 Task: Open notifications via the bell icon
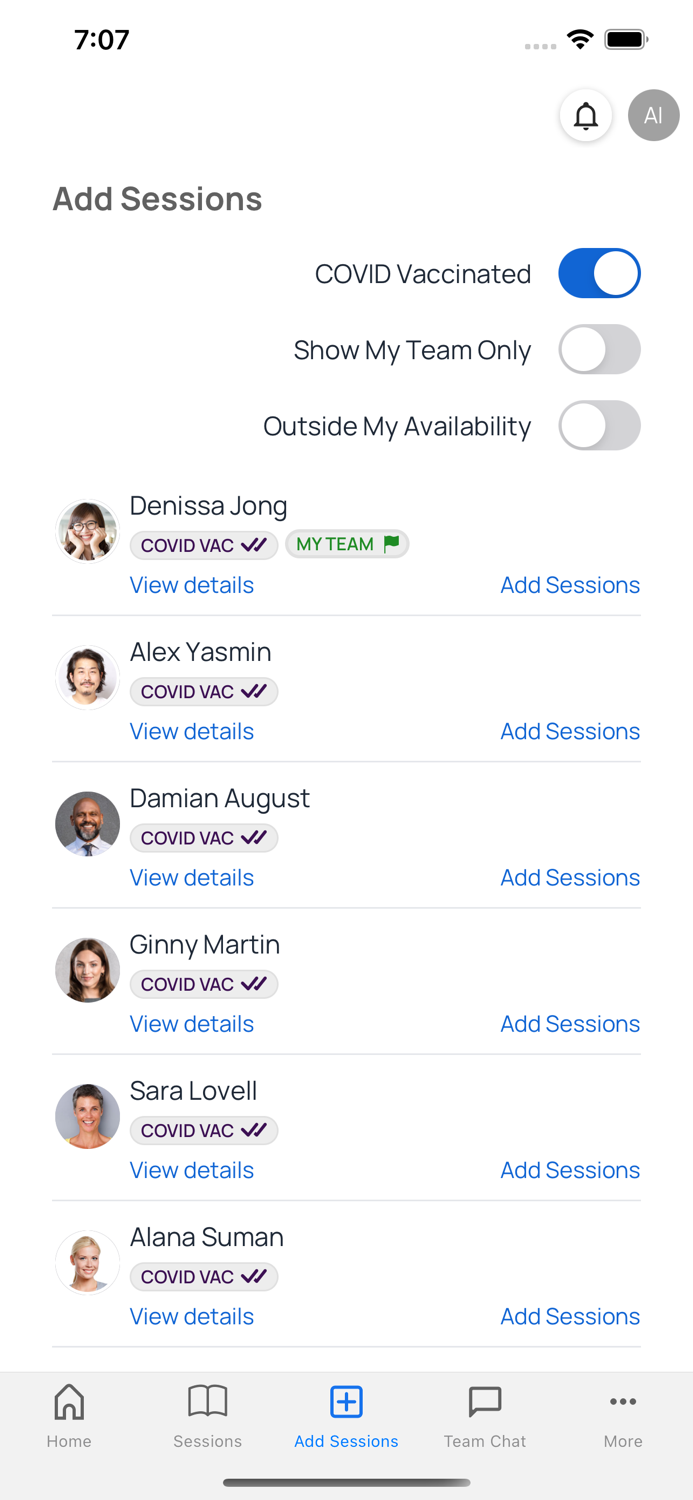(586, 116)
